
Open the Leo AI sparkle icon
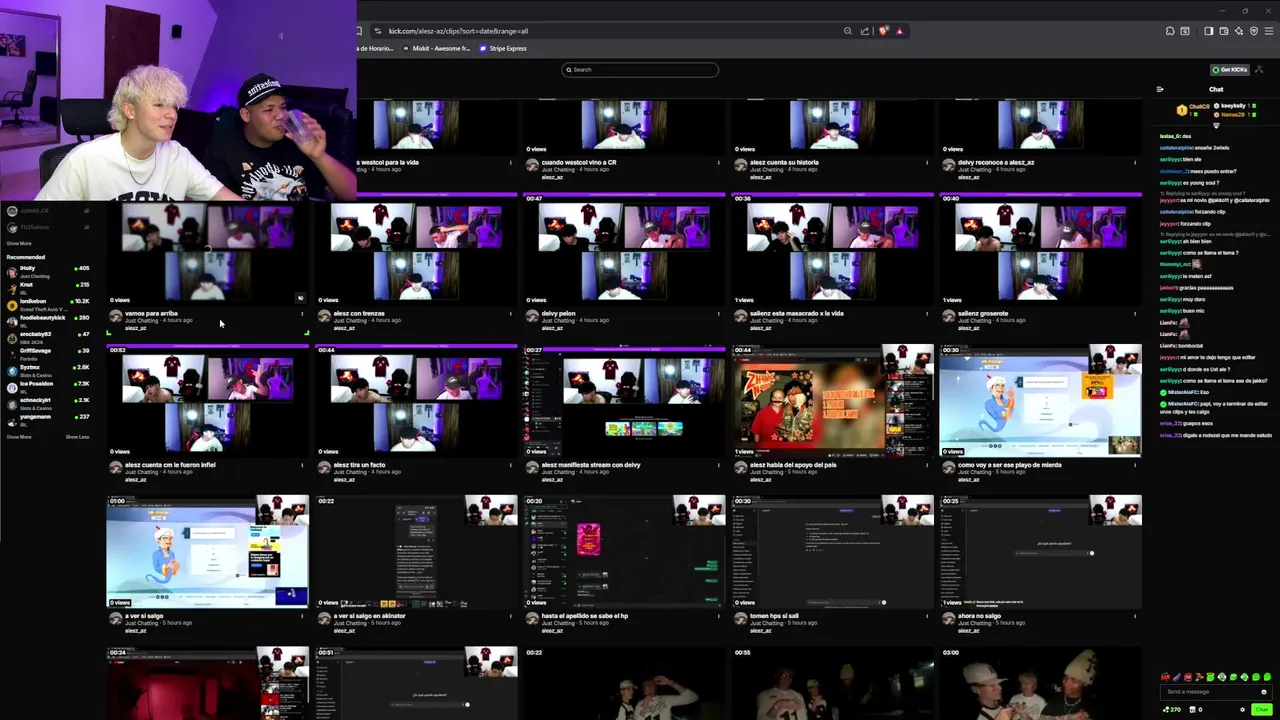(x=1238, y=31)
